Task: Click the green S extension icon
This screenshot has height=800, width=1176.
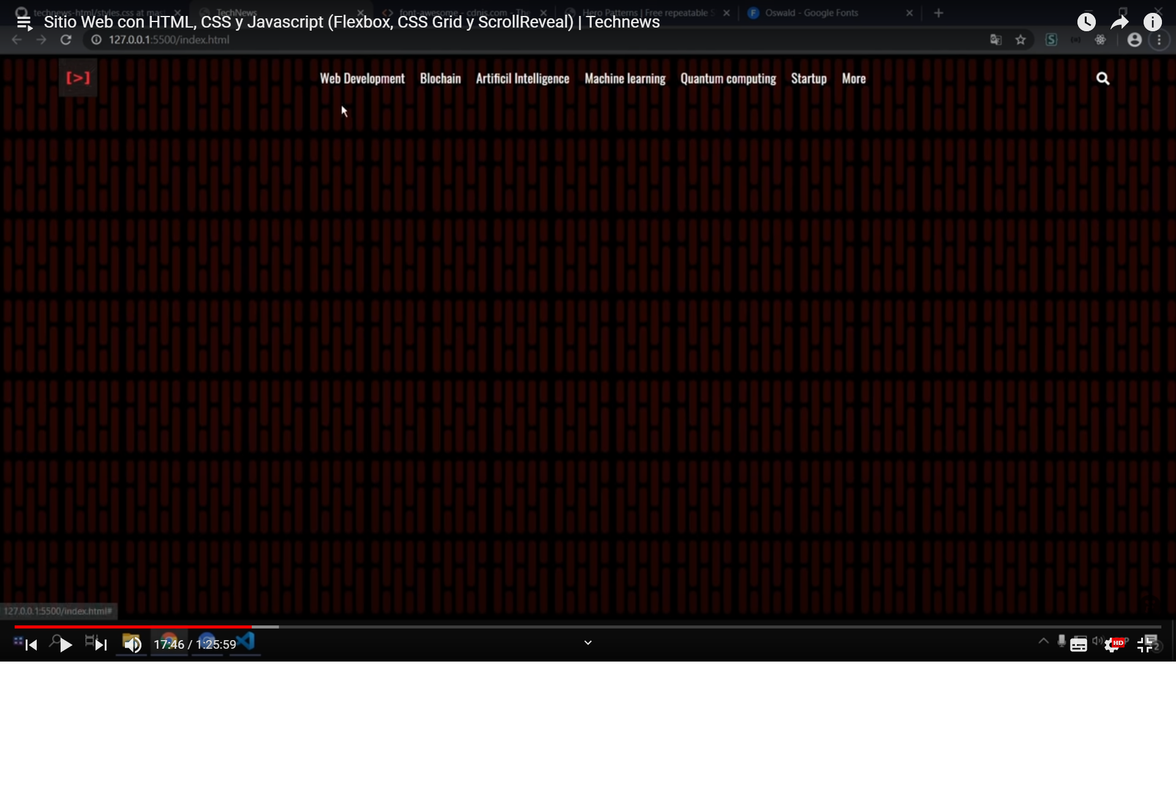Action: (x=1051, y=40)
